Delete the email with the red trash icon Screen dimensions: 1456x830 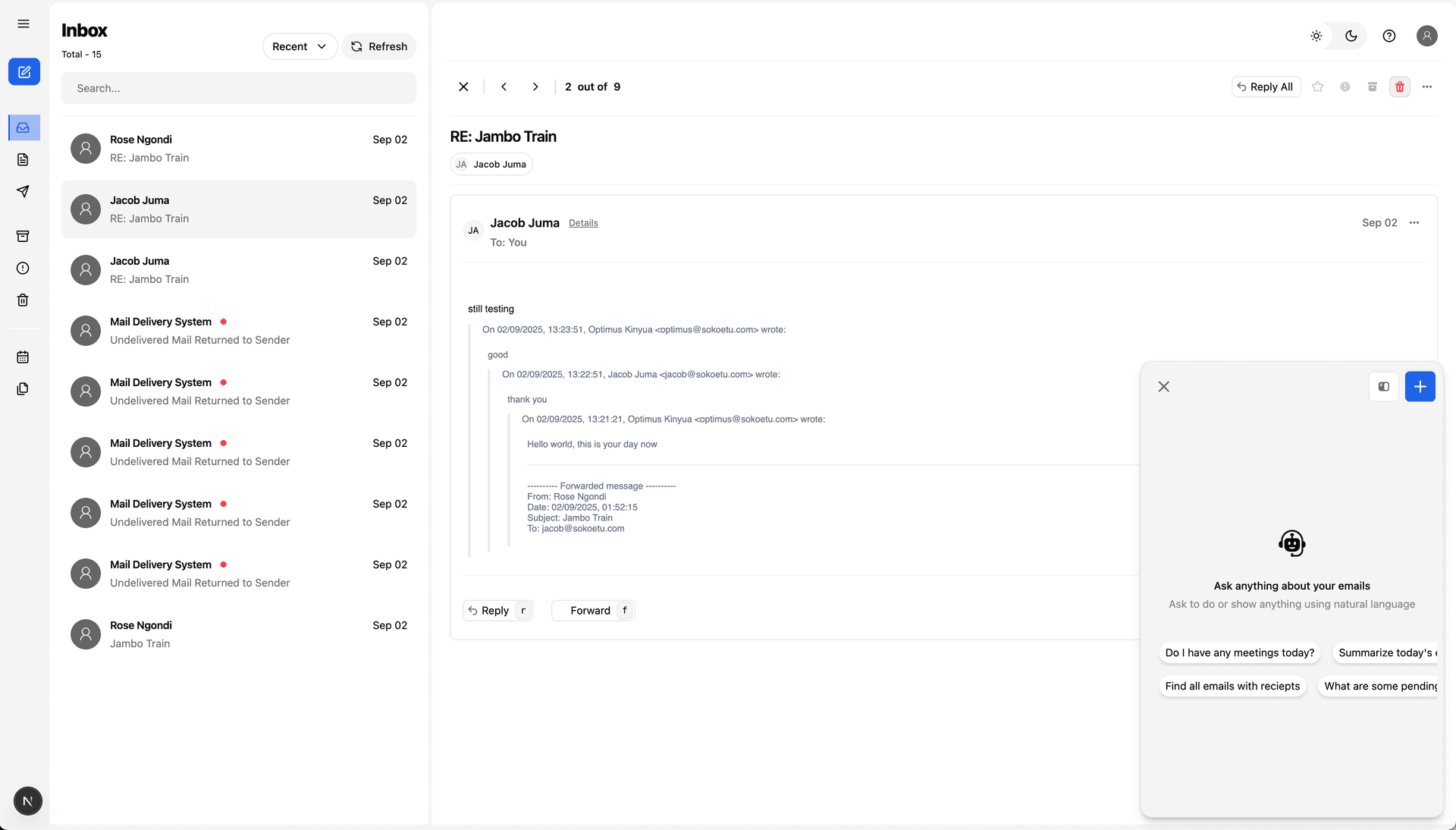(x=1399, y=86)
